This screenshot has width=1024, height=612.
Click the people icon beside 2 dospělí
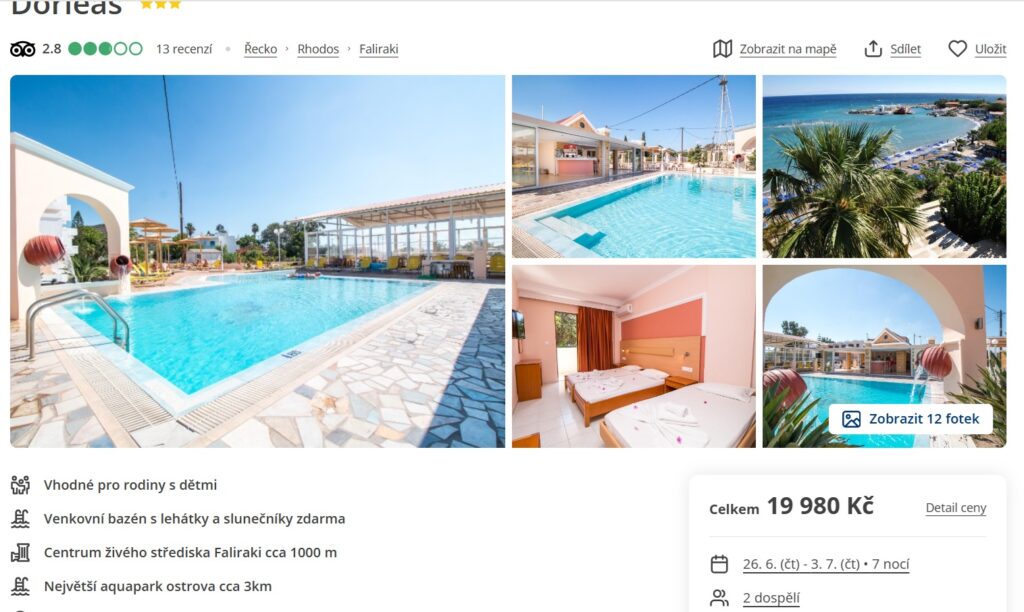pyautogui.click(x=719, y=598)
